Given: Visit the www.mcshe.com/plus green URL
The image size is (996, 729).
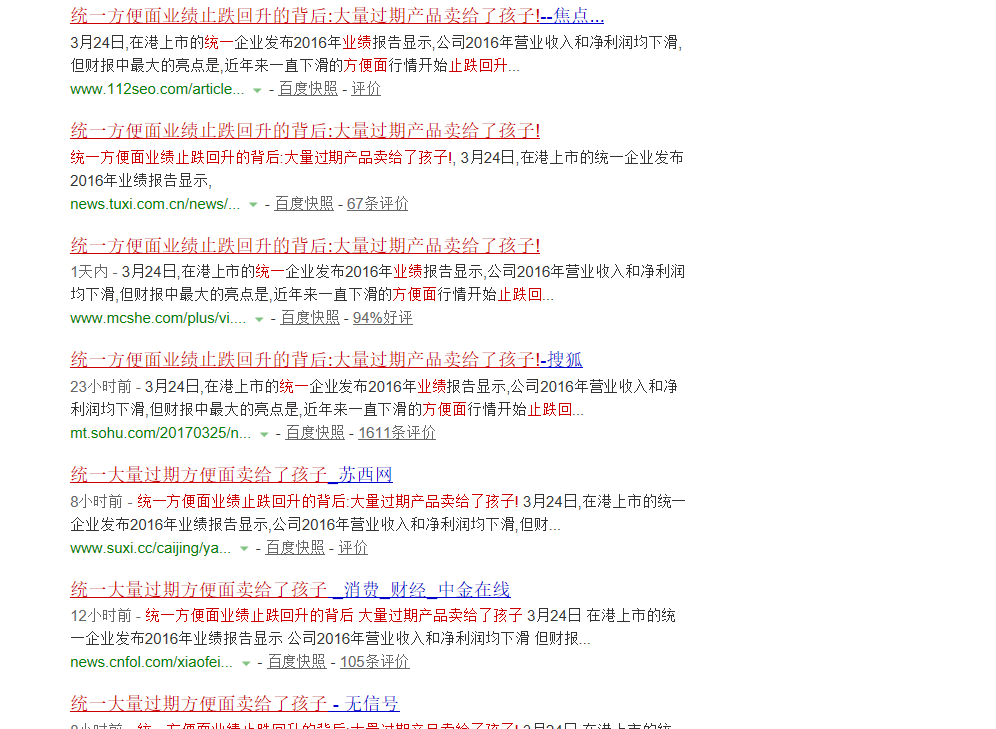Looking at the screenshot, I should tap(158, 318).
